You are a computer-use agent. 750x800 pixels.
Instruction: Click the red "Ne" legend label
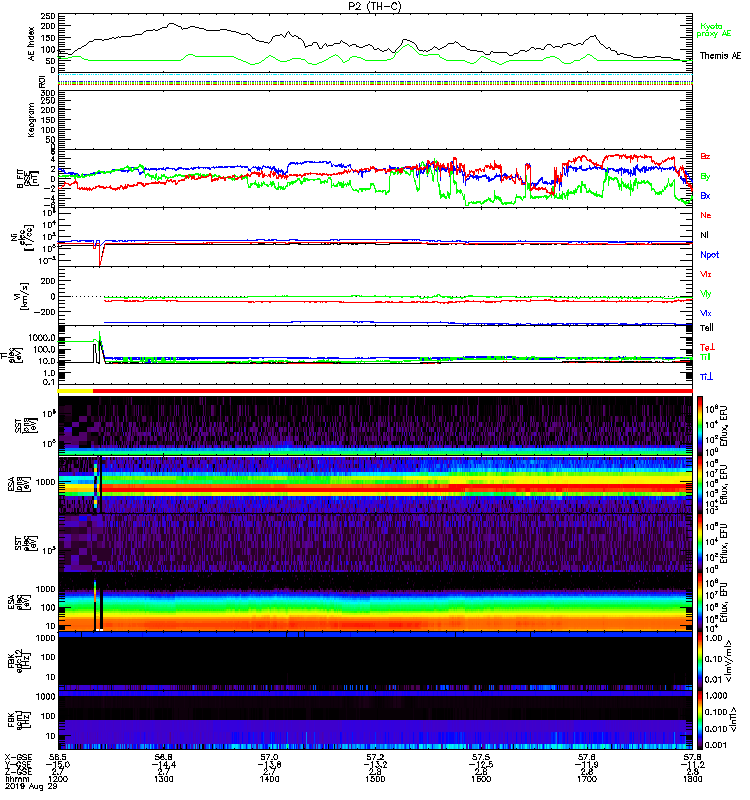click(x=706, y=215)
